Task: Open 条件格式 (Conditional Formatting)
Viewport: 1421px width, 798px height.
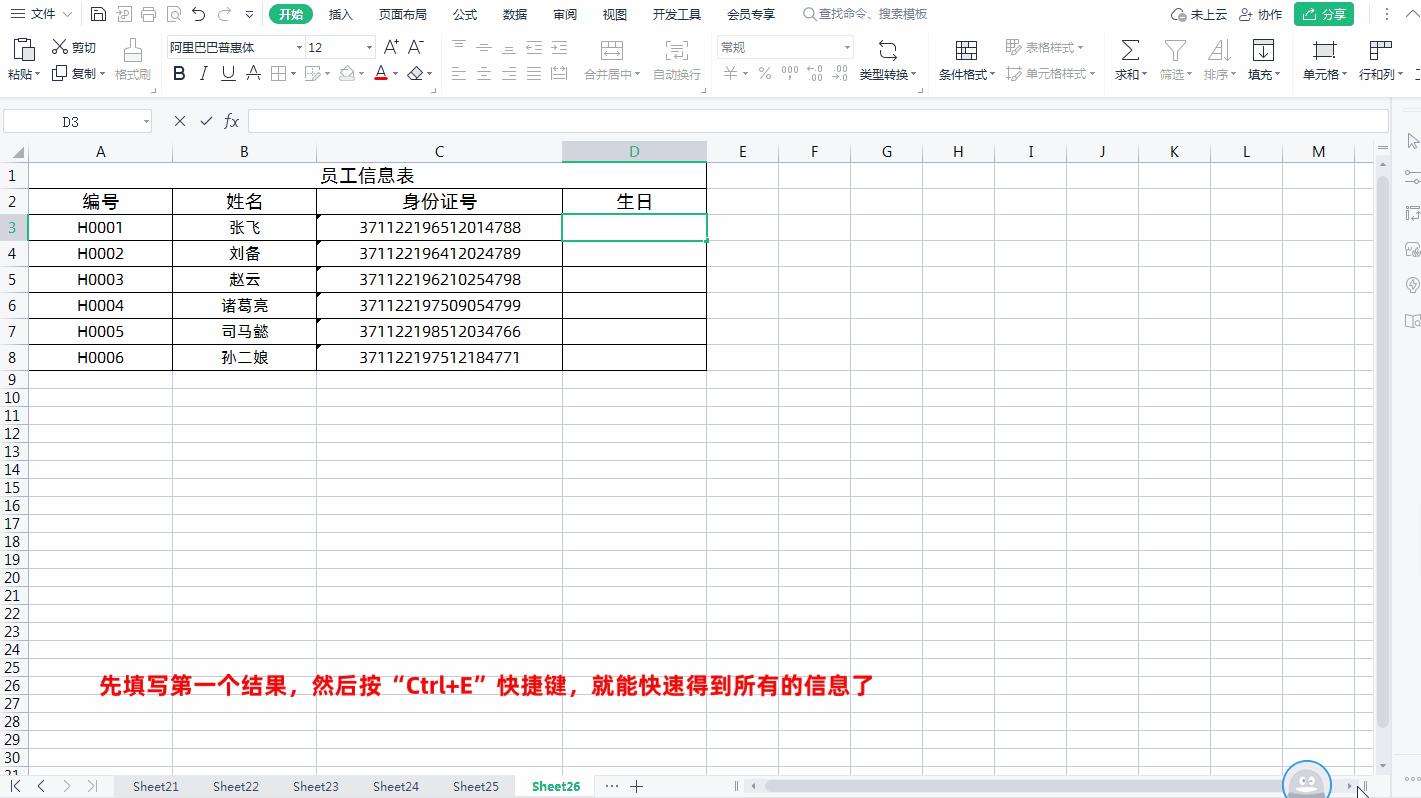Action: tap(964, 60)
